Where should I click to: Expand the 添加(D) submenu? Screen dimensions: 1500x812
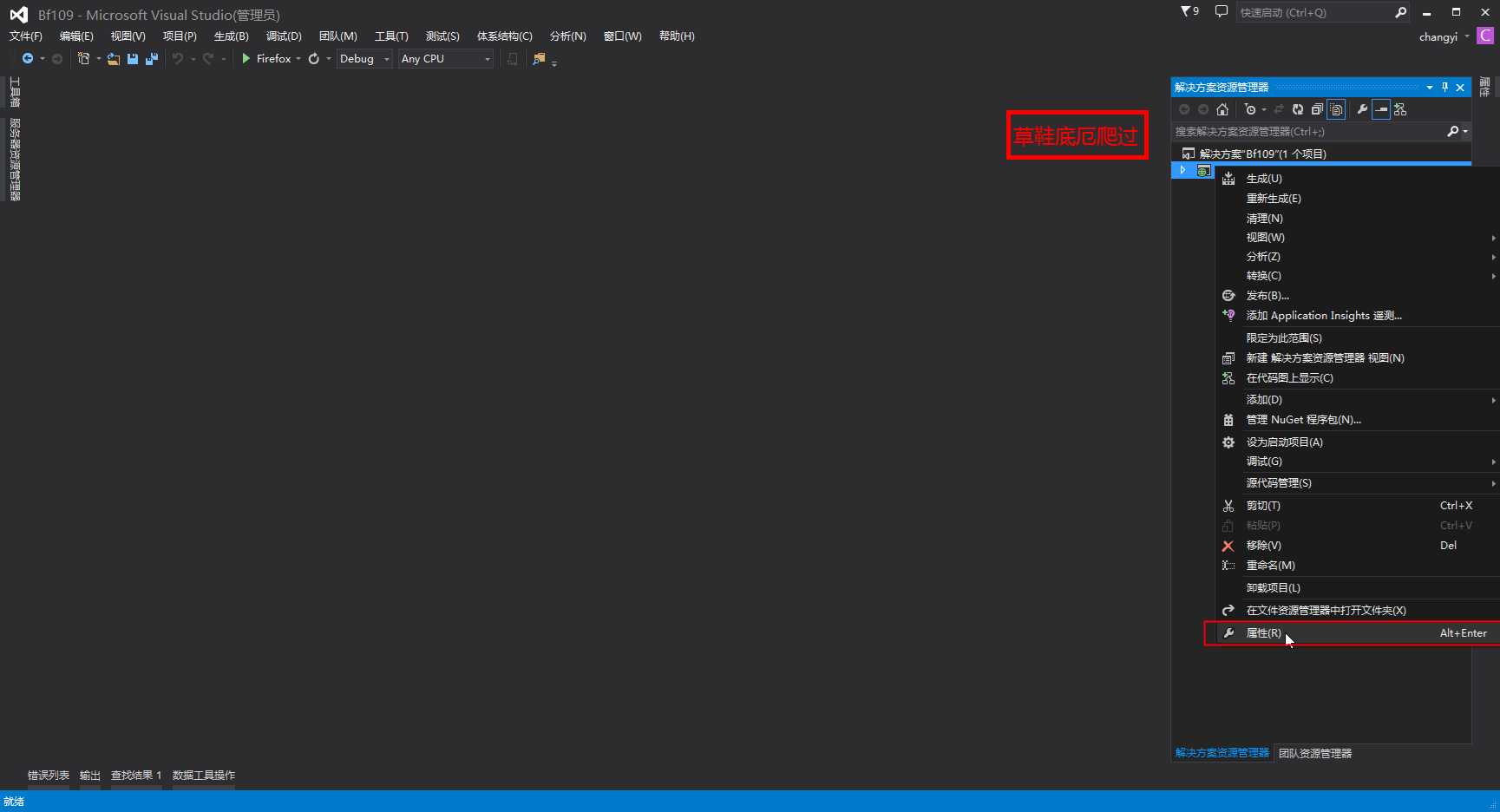pos(1358,400)
